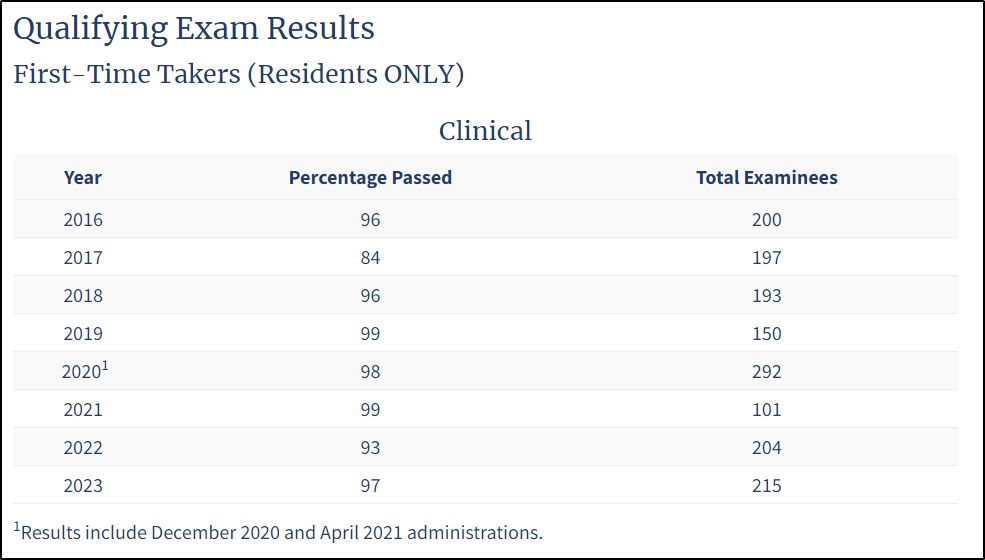Select the 215 total examinees value

point(767,486)
